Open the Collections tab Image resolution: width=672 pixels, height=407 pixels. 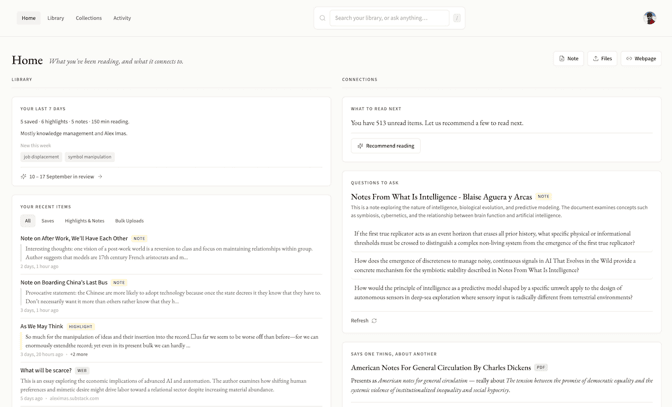[x=89, y=18]
